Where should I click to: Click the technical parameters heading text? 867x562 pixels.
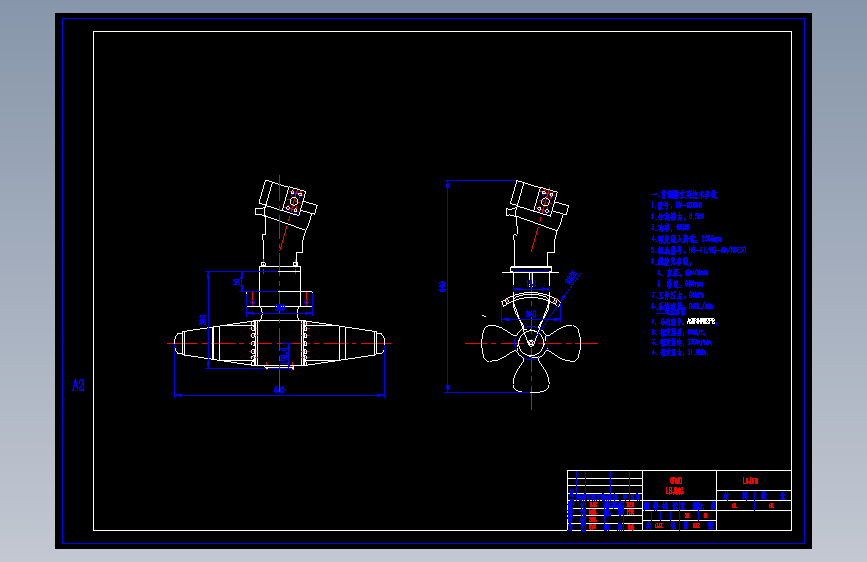pos(684,195)
